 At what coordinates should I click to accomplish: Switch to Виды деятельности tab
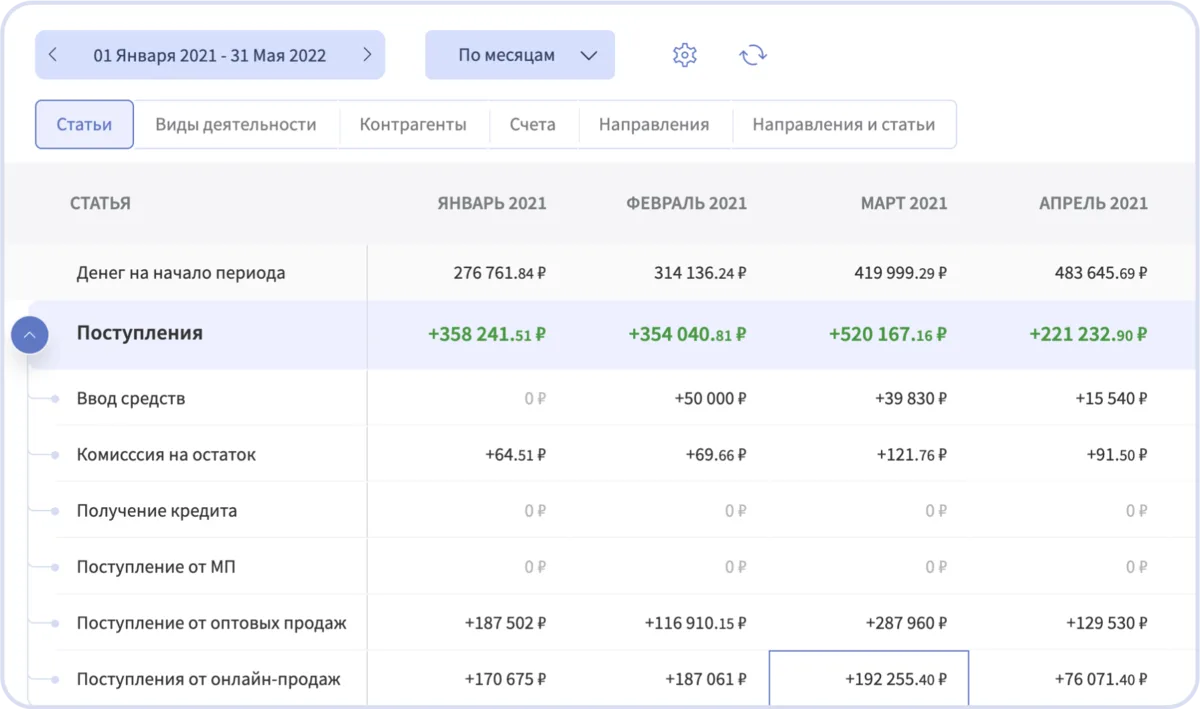[236, 125]
